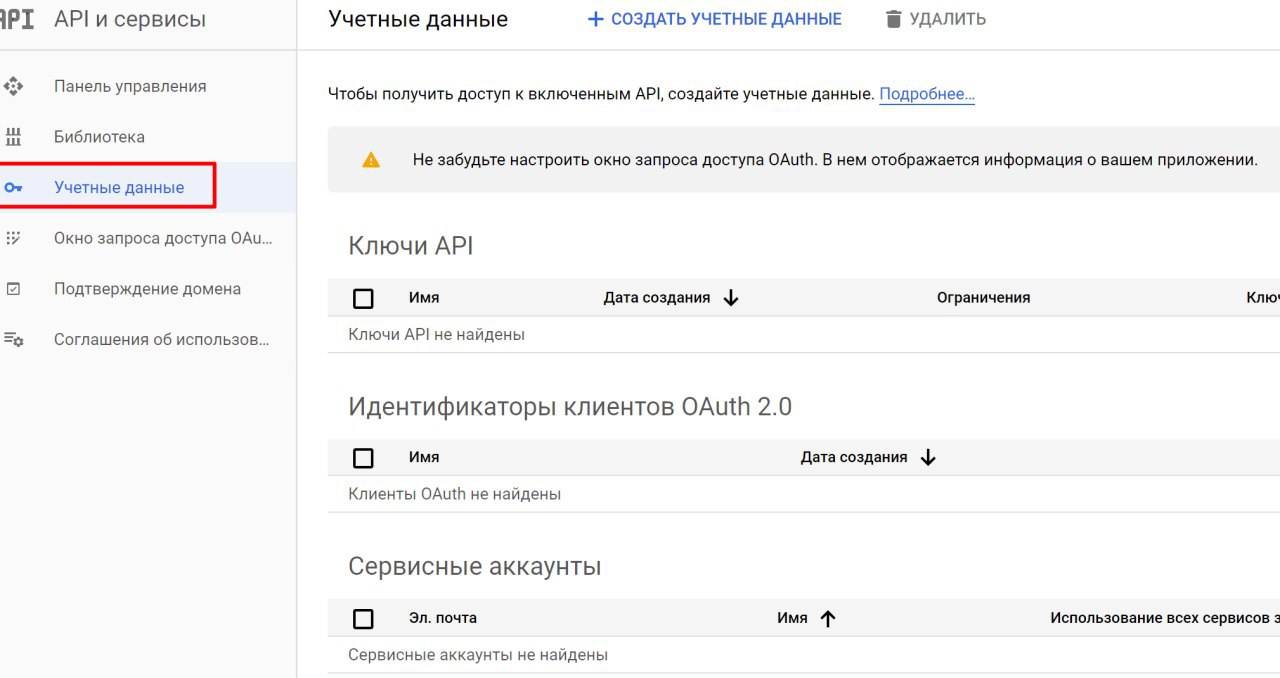Image resolution: width=1280 pixels, height=678 pixels.
Task: Open the Подробнее link
Action: pyautogui.click(x=927, y=94)
